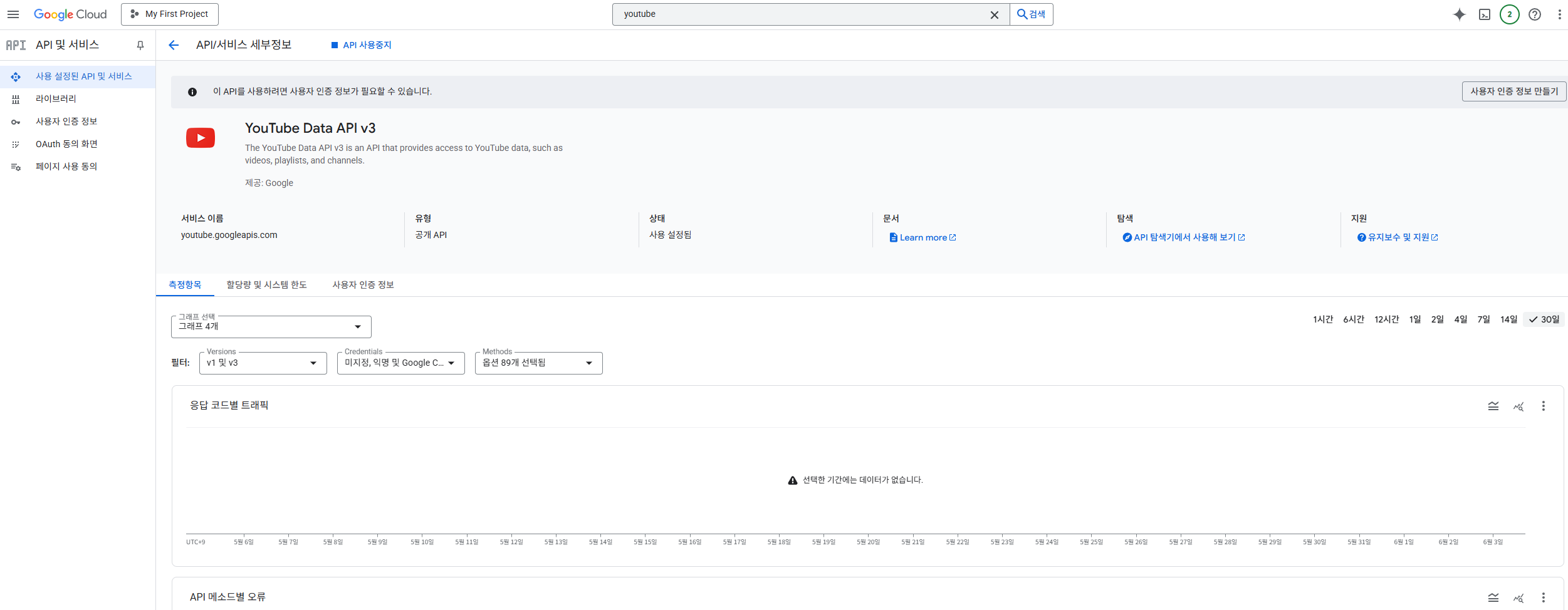This screenshot has width=1568, height=610.
Task: Click the Google Cloud logo
Action: click(70, 14)
